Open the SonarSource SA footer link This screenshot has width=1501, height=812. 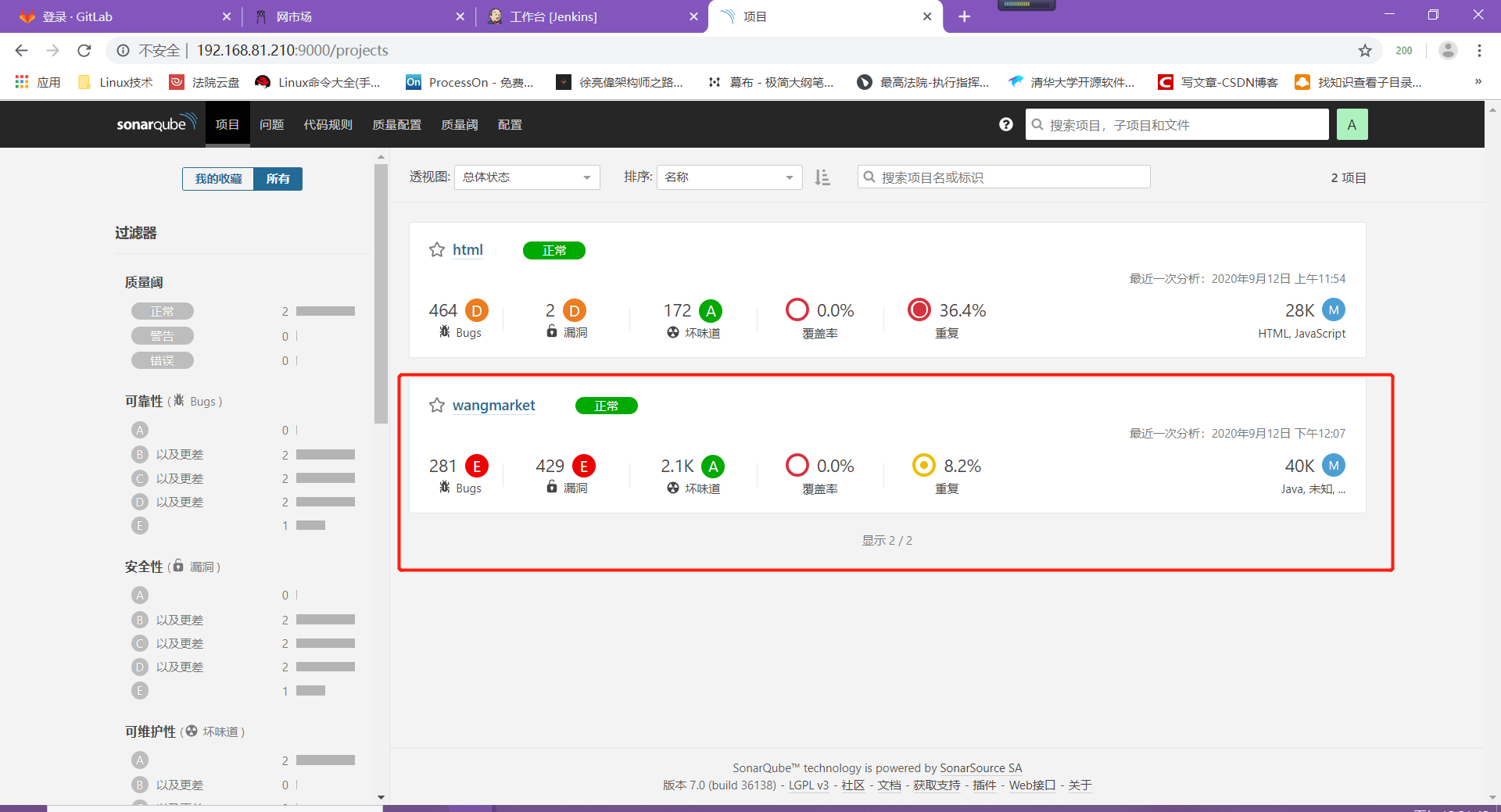click(x=981, y=768)
